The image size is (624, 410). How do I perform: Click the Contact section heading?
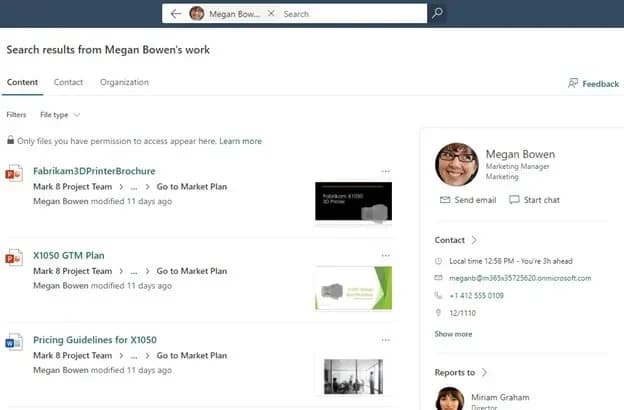click(x=450, y=240)
